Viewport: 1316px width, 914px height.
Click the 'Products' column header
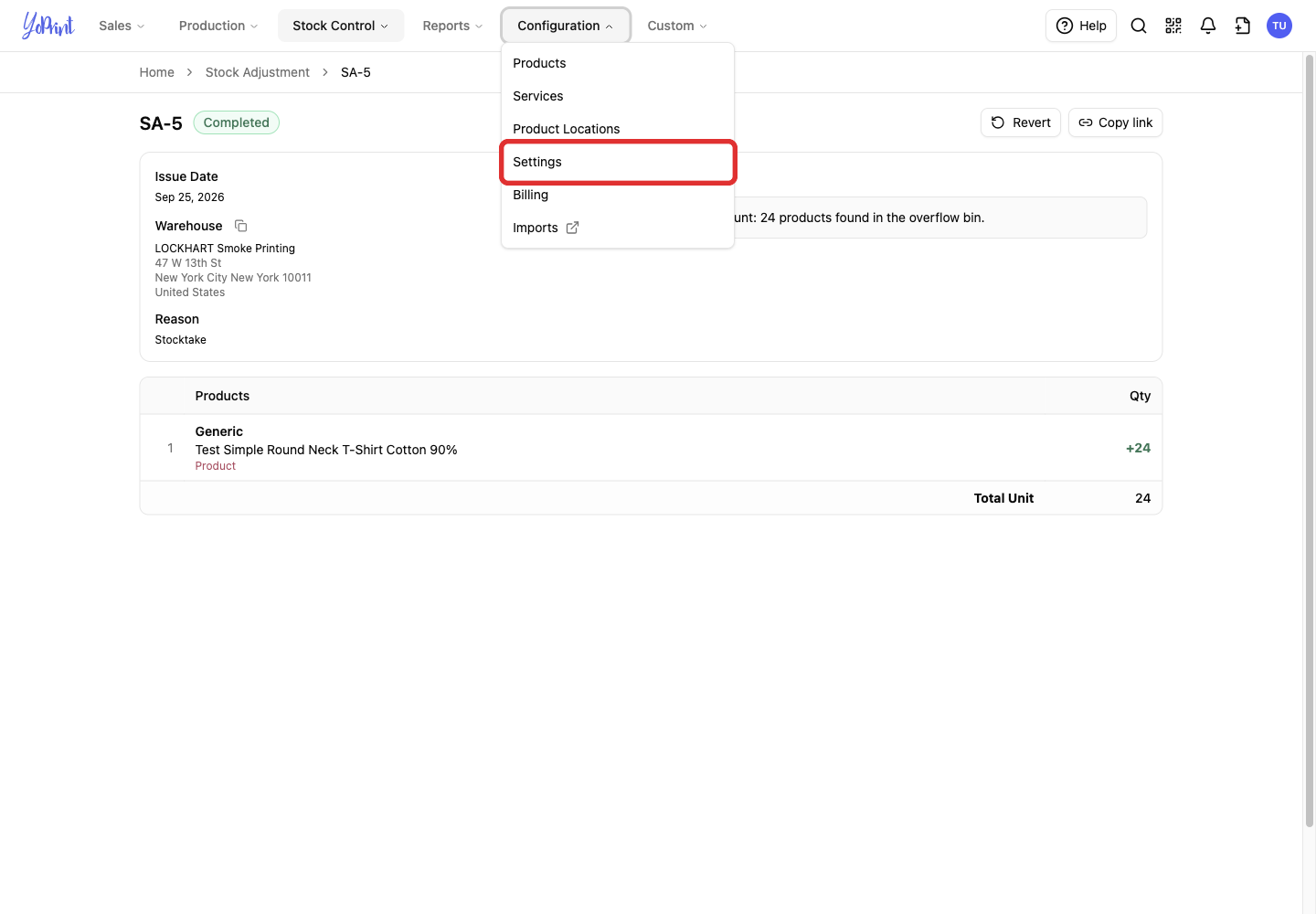click(x=222, y=396)
